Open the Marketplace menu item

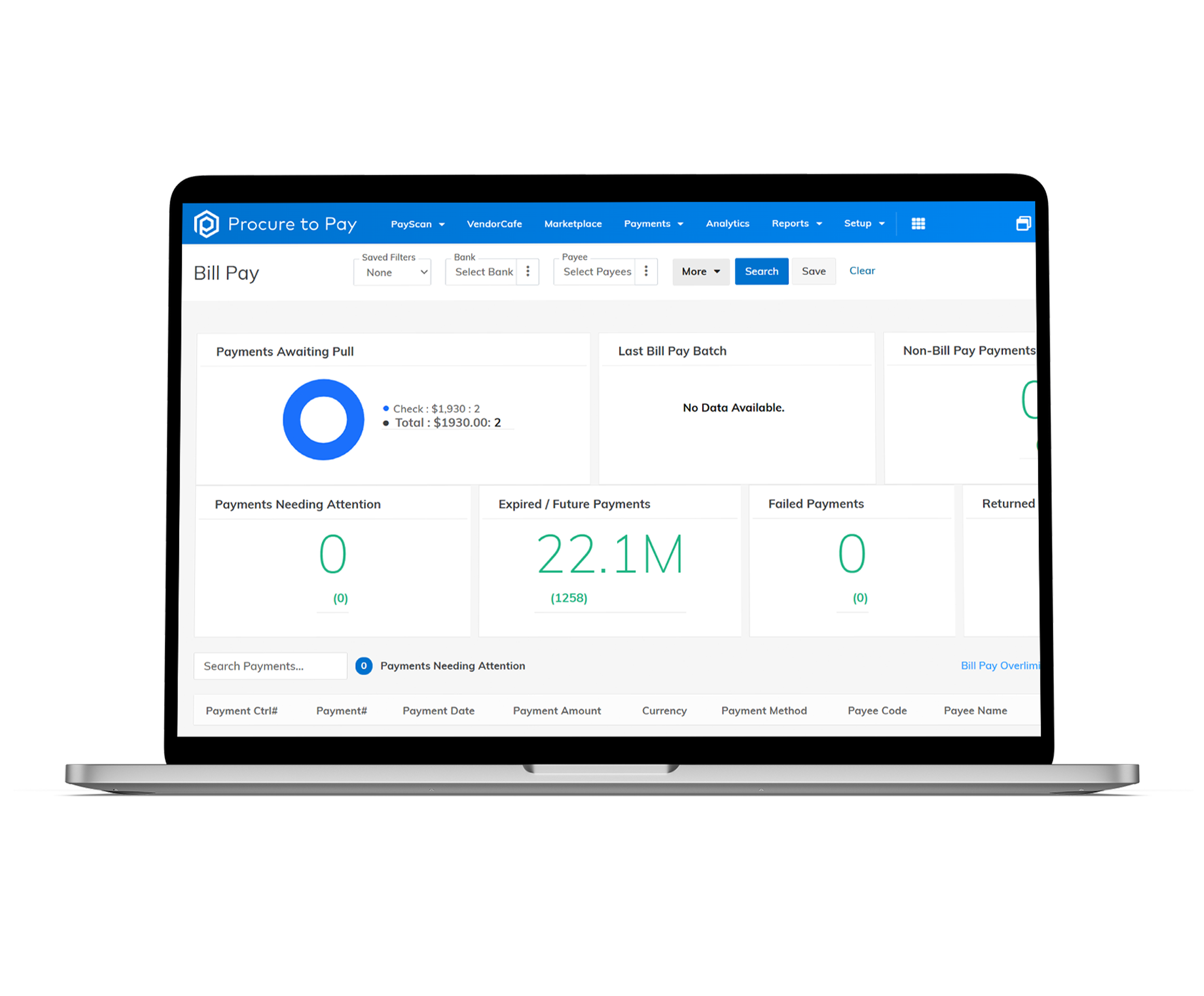pyautogui.click(x=573, y=224)
